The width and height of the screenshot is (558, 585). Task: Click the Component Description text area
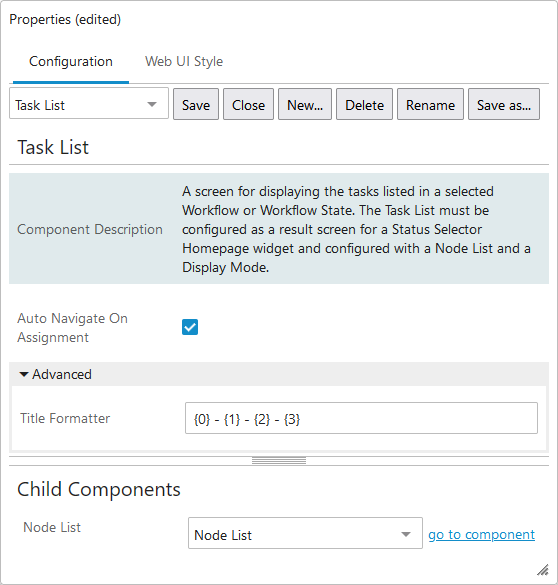coord(356,229)
